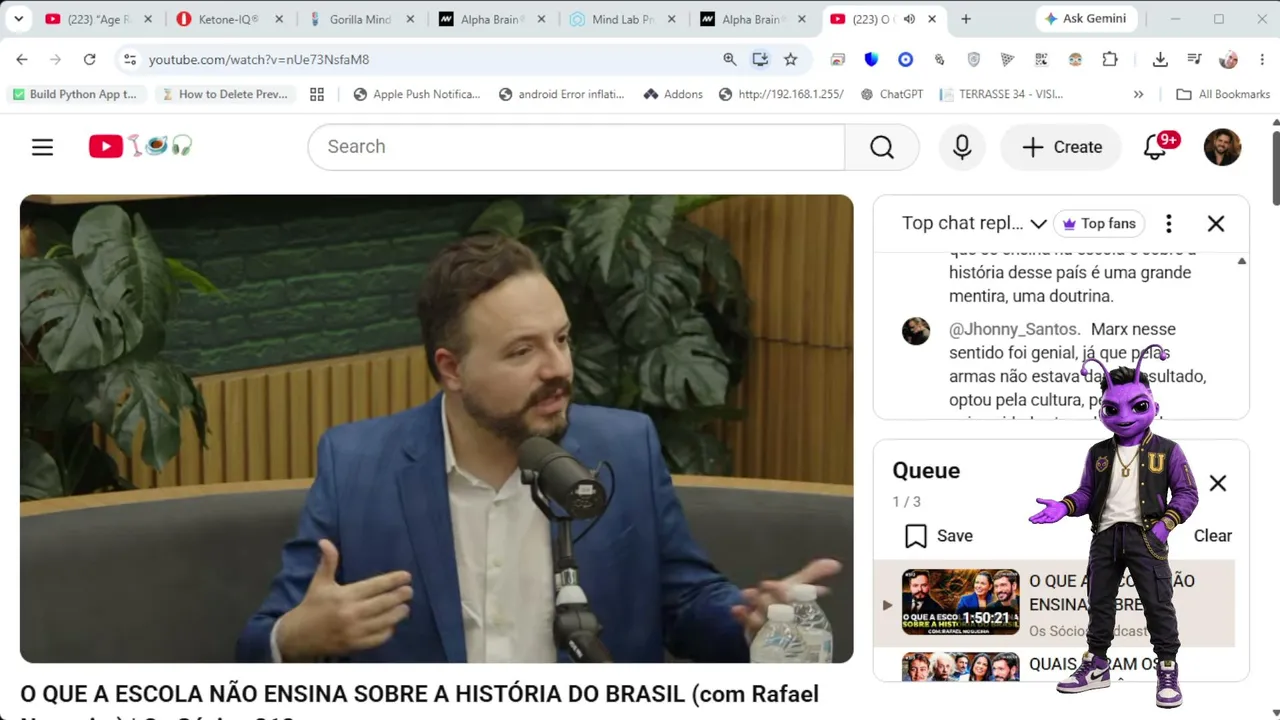The width and height of the screenshot is (1280, 720).
Task: Open the How to Delete Prev bookmark
Action: click(x=226, y=94)
